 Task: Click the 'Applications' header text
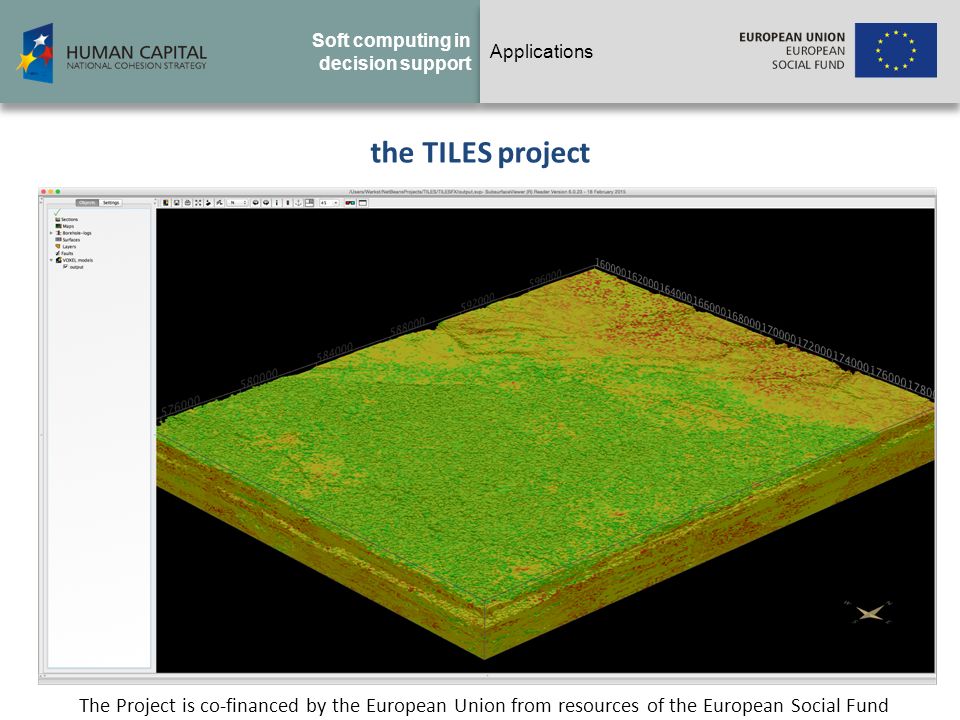541,51
